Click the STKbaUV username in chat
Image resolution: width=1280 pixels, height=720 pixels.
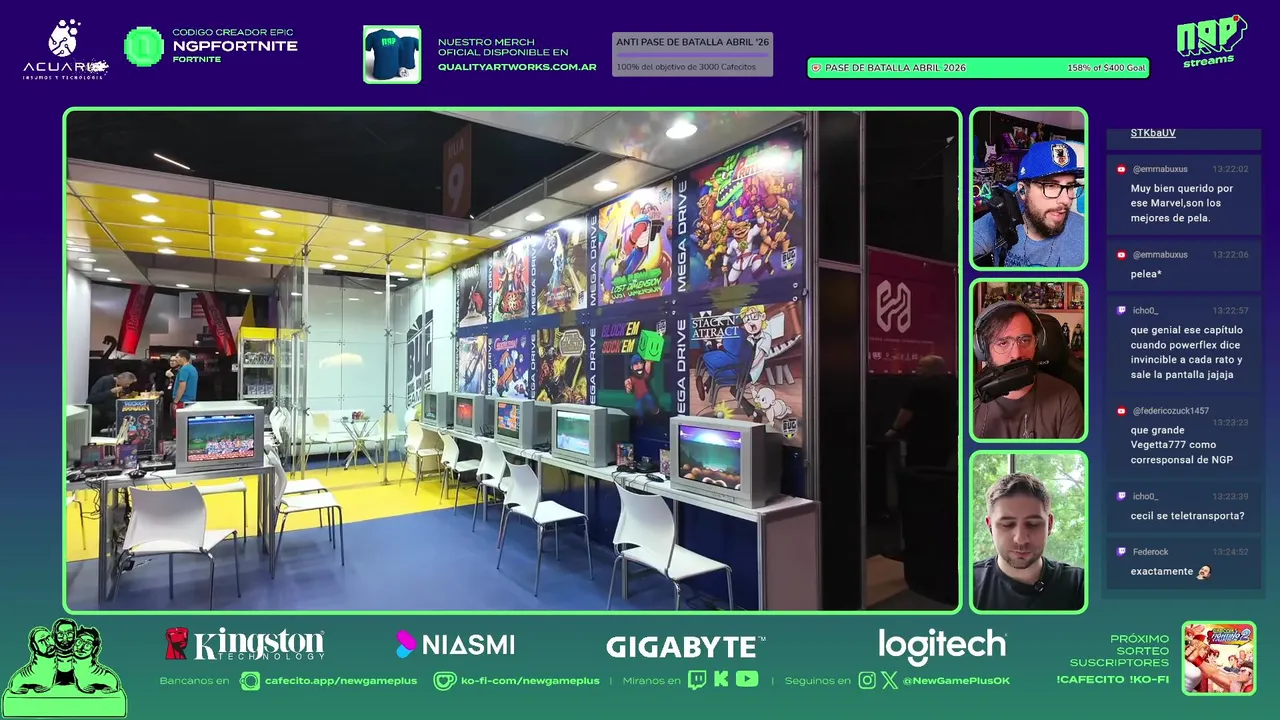pos(1153,133)
